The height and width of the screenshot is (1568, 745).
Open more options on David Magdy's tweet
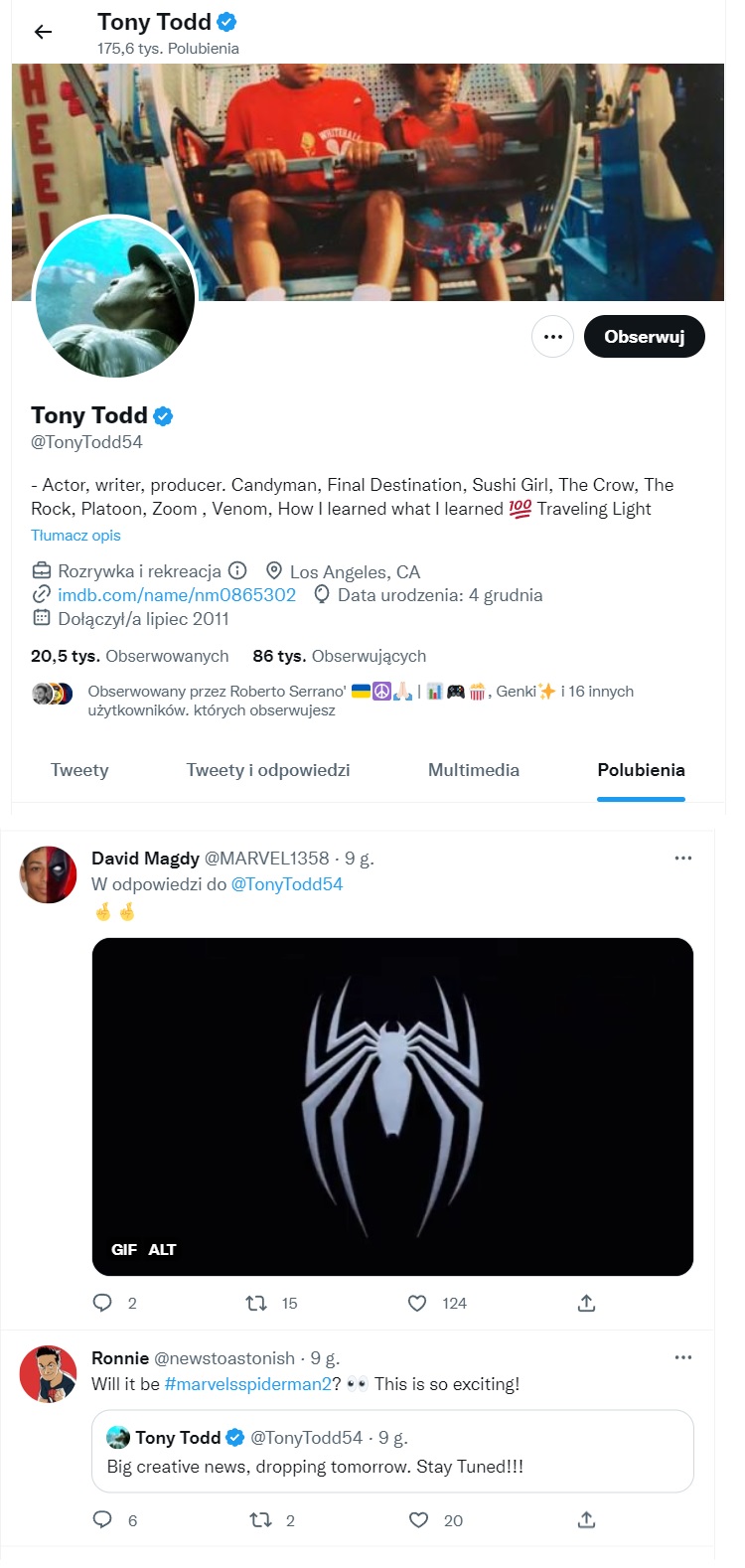(683, 858)
